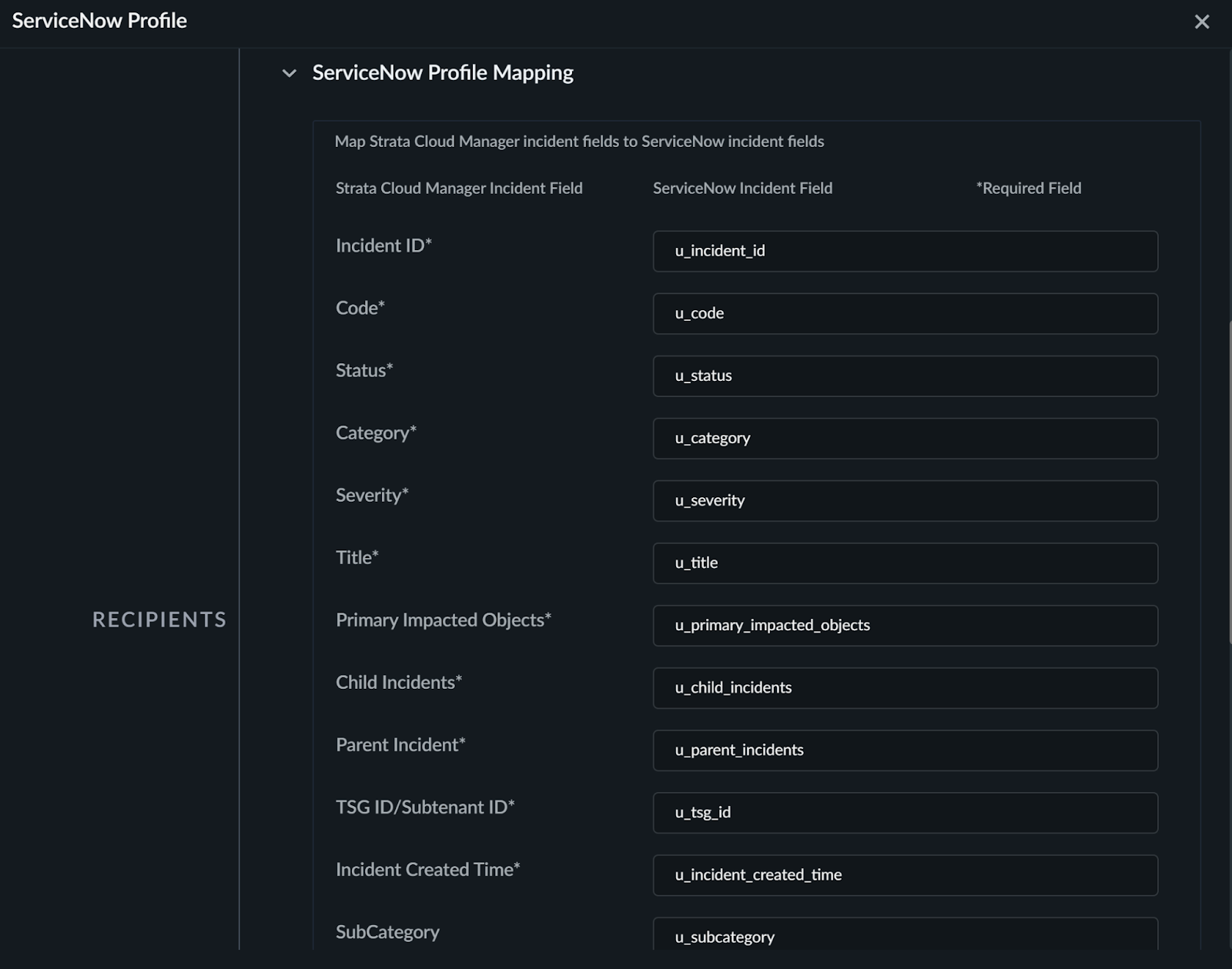Jump to the RECIPIENTS section

pos(159,620)
